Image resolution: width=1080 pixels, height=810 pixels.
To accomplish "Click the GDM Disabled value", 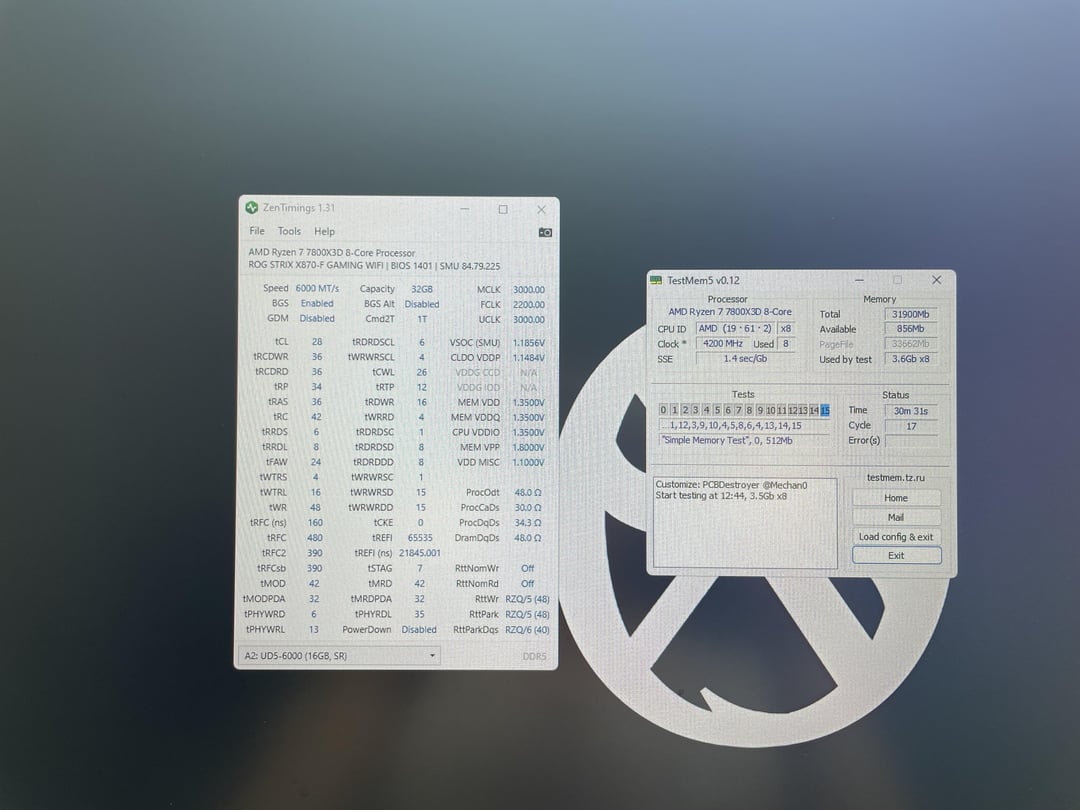I will [x=317, y=318].
